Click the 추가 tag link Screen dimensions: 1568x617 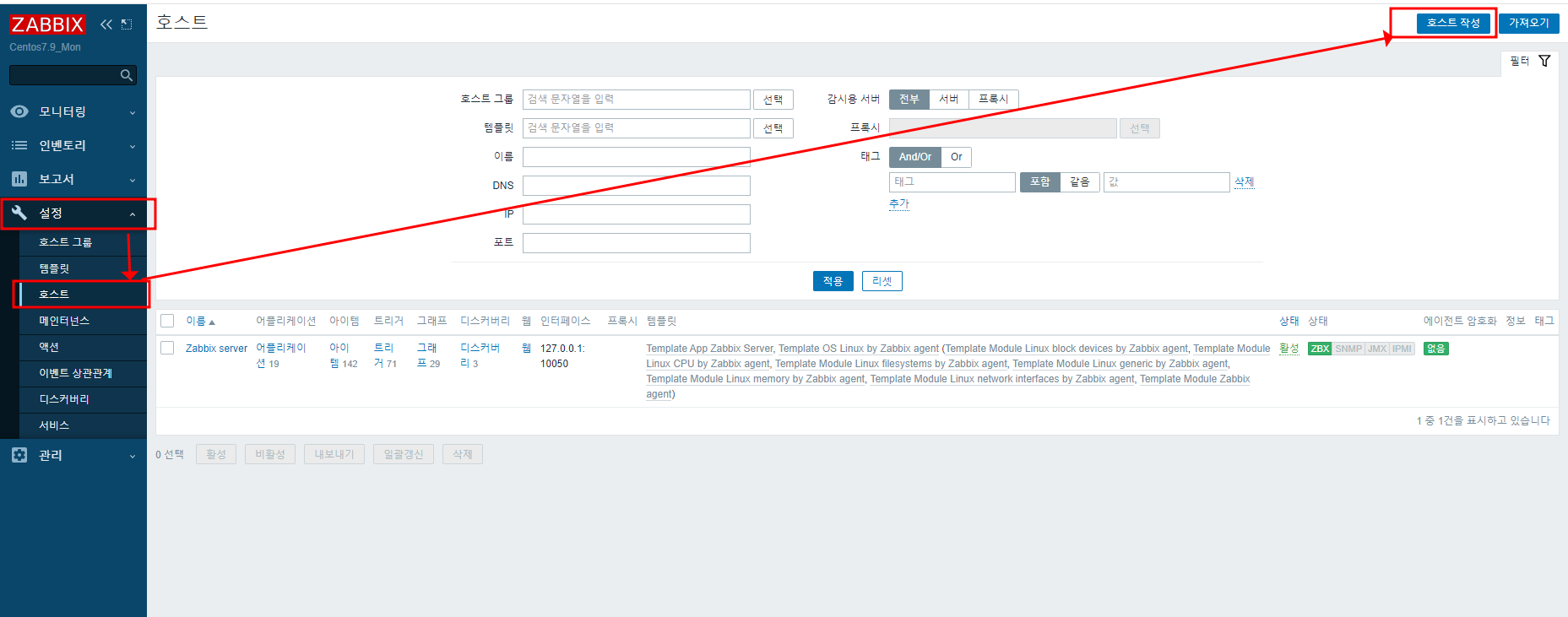899,204
